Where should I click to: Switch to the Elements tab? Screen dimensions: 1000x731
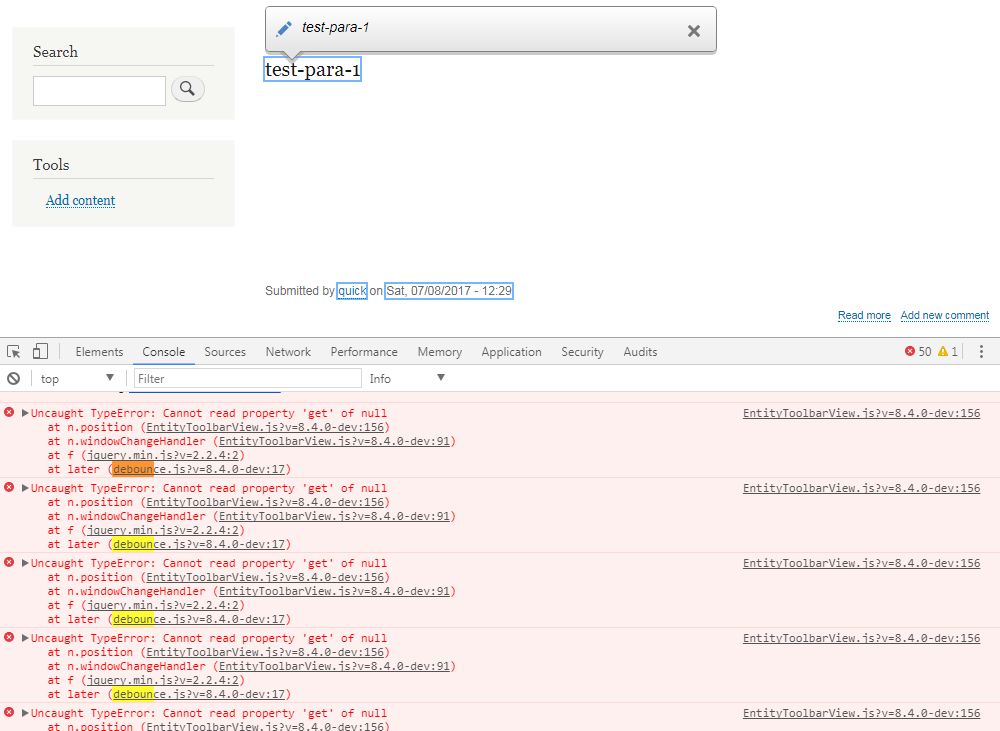click(x=99, y=351)
